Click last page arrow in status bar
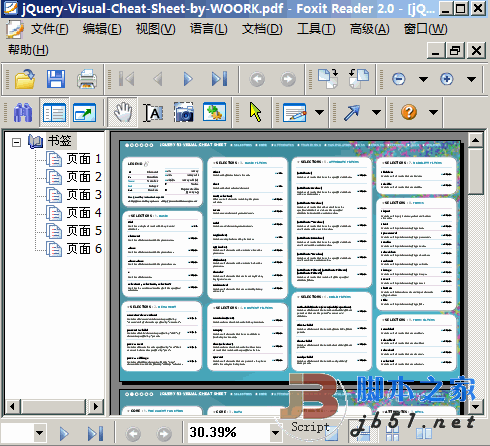This screenshot has width=490, height=446. (95, 433)
